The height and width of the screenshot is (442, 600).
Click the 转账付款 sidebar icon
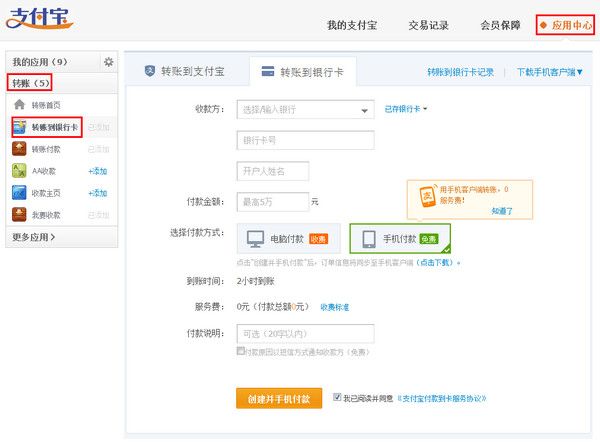coord(19,149)
